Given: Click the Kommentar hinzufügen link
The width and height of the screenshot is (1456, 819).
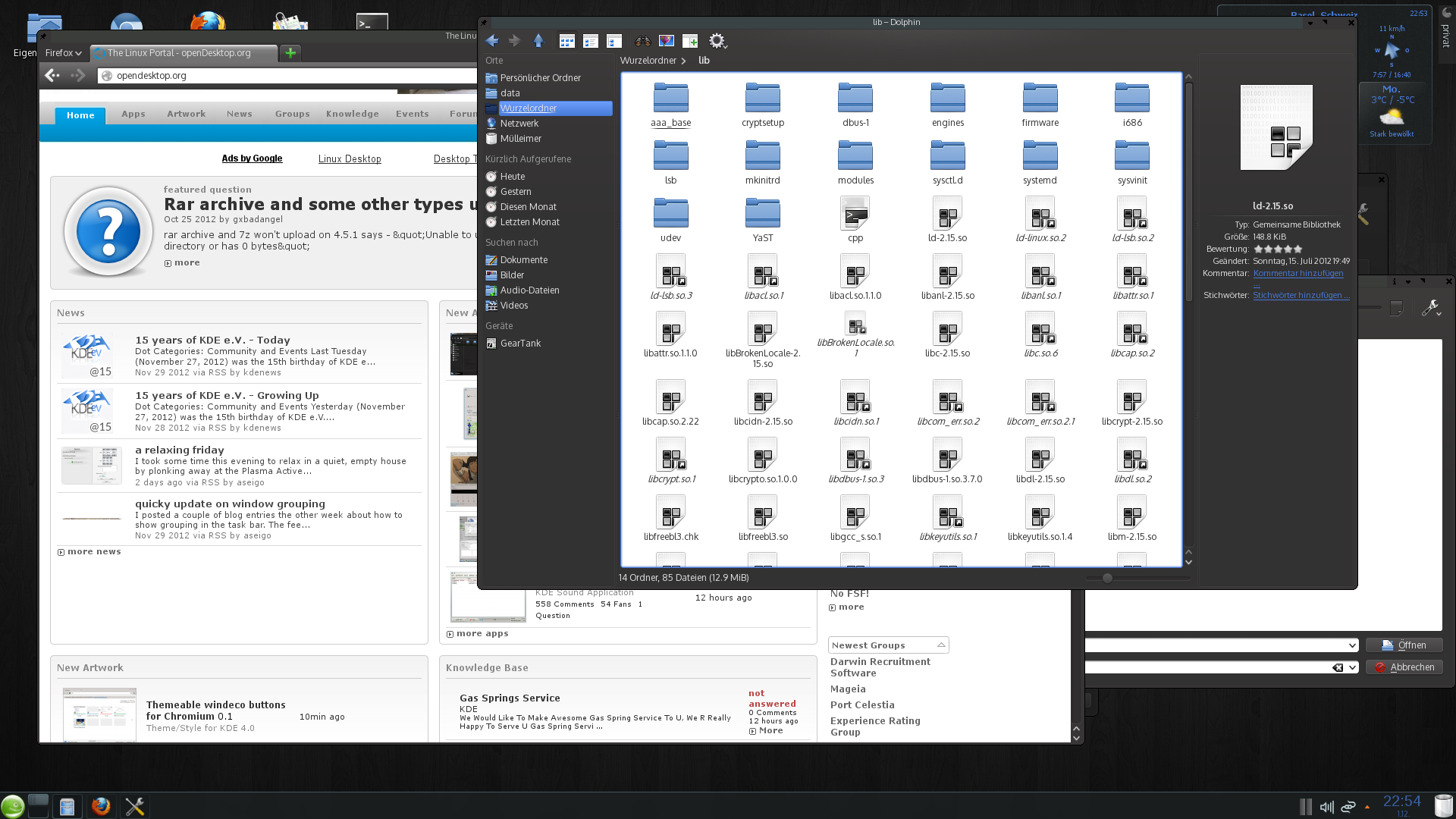Looking at the screenshot, I should pos(1298,274).
